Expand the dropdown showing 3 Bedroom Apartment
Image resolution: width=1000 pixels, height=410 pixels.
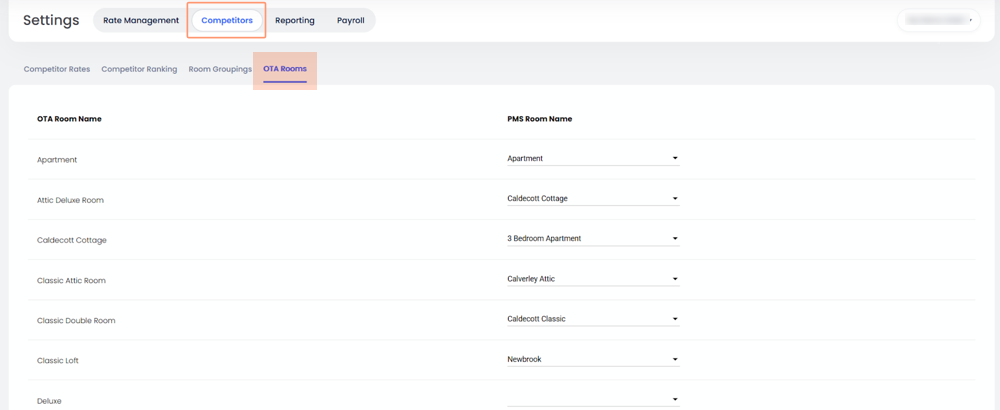coord(593,238)
